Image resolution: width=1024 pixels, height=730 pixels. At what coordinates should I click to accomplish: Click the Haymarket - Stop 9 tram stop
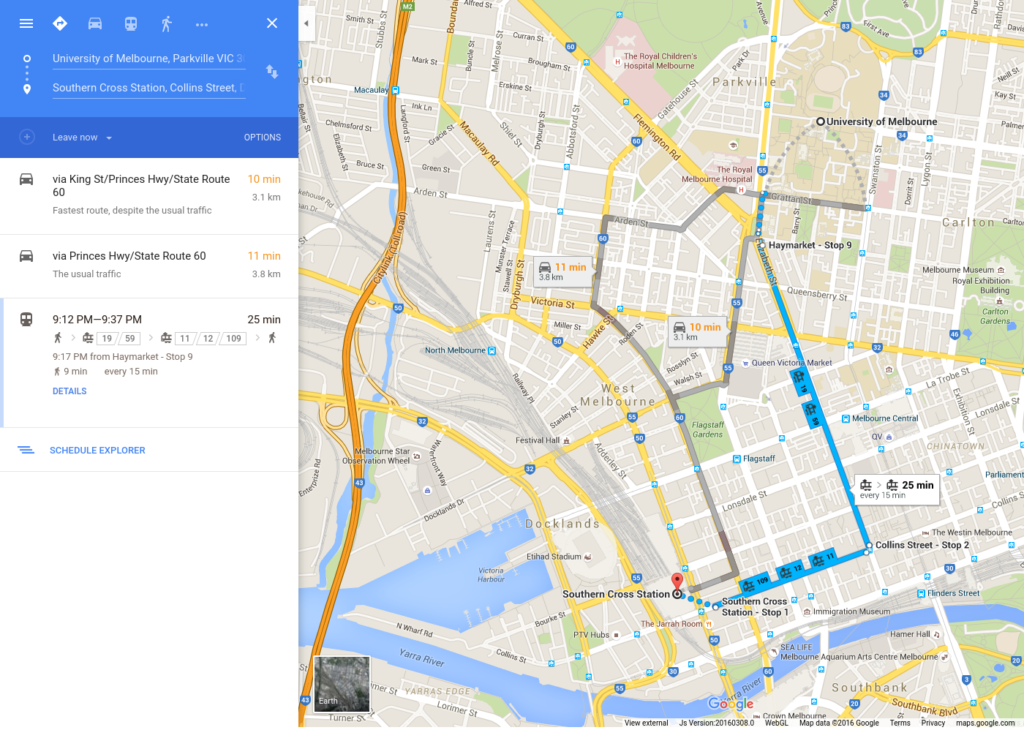(761, 245)
